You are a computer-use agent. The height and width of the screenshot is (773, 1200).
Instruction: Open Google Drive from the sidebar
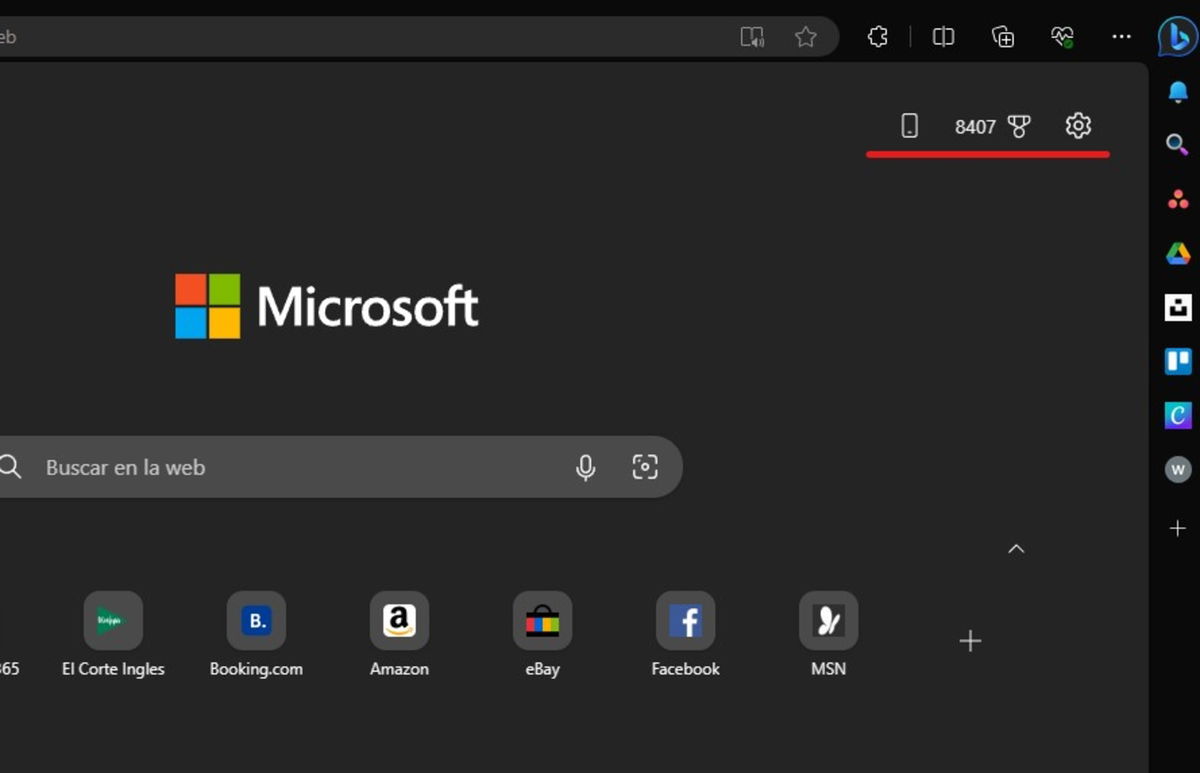(x=1177, y=252)
